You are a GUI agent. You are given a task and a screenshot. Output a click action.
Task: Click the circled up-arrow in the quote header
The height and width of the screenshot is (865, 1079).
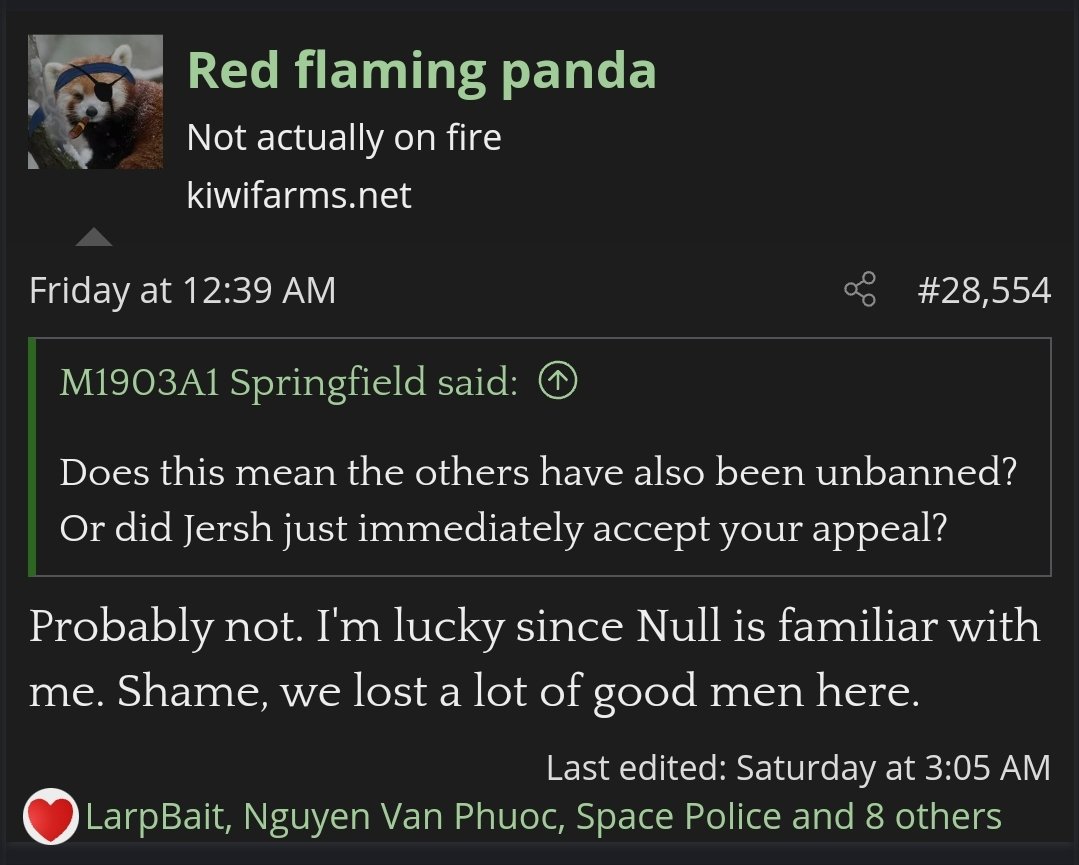click(x=558, y=382)
